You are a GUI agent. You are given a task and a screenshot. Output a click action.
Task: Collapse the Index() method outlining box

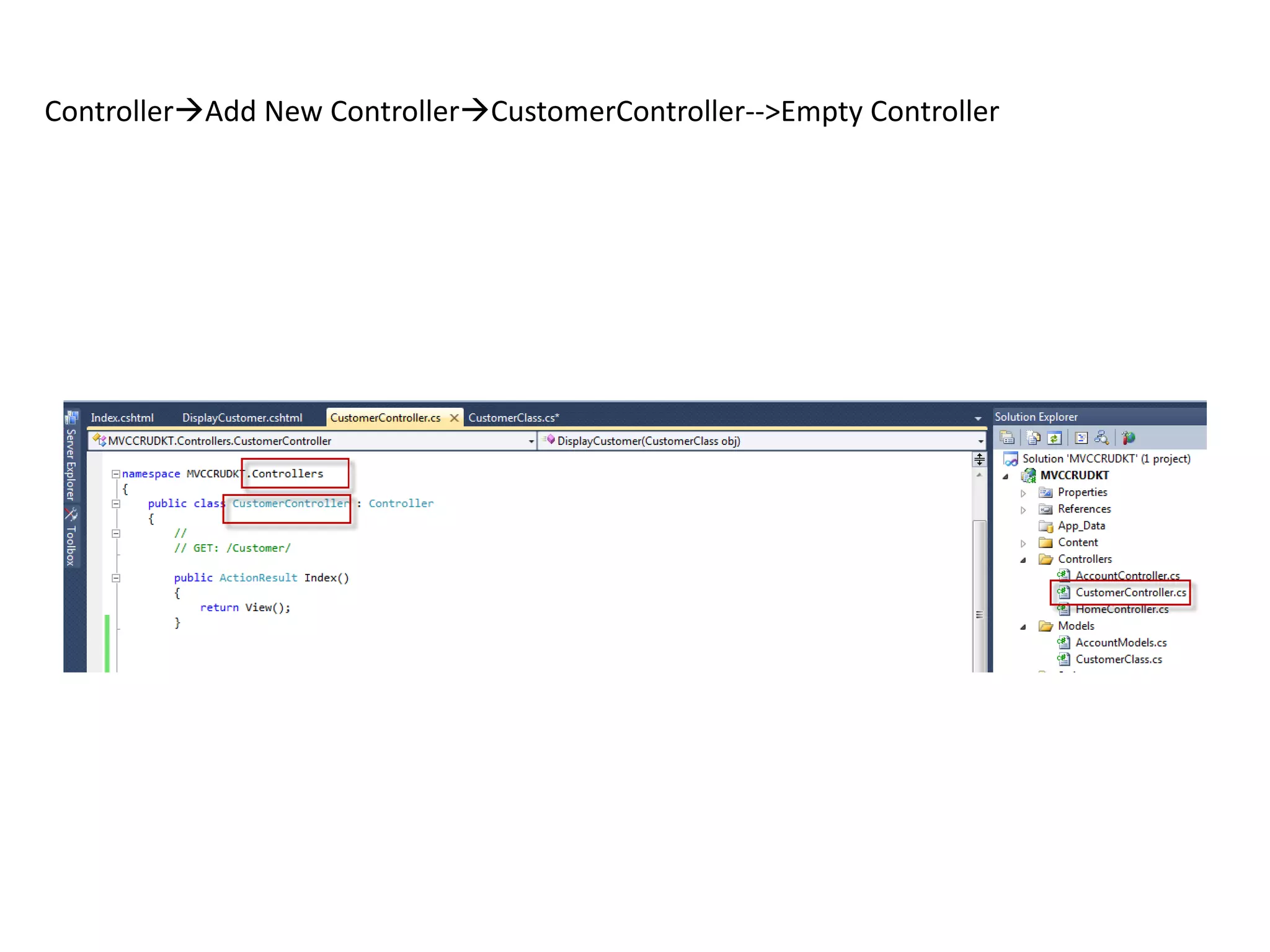click(x=115, y=578)
